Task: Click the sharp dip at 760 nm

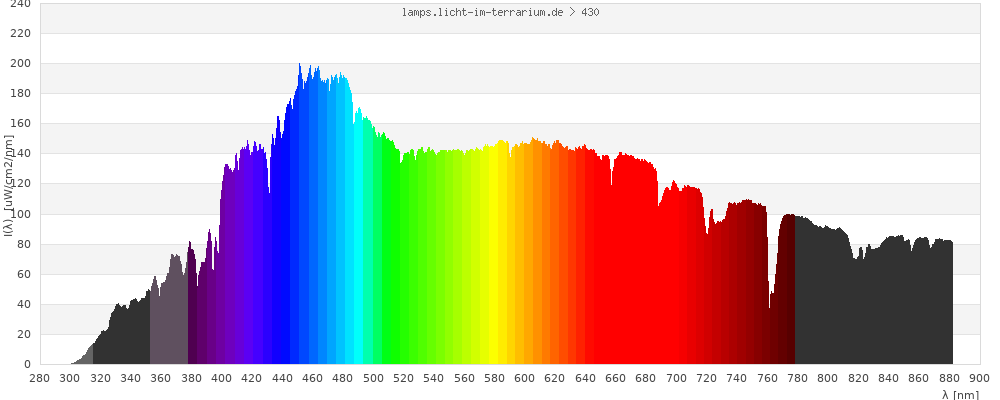Action: coord(770,330)
